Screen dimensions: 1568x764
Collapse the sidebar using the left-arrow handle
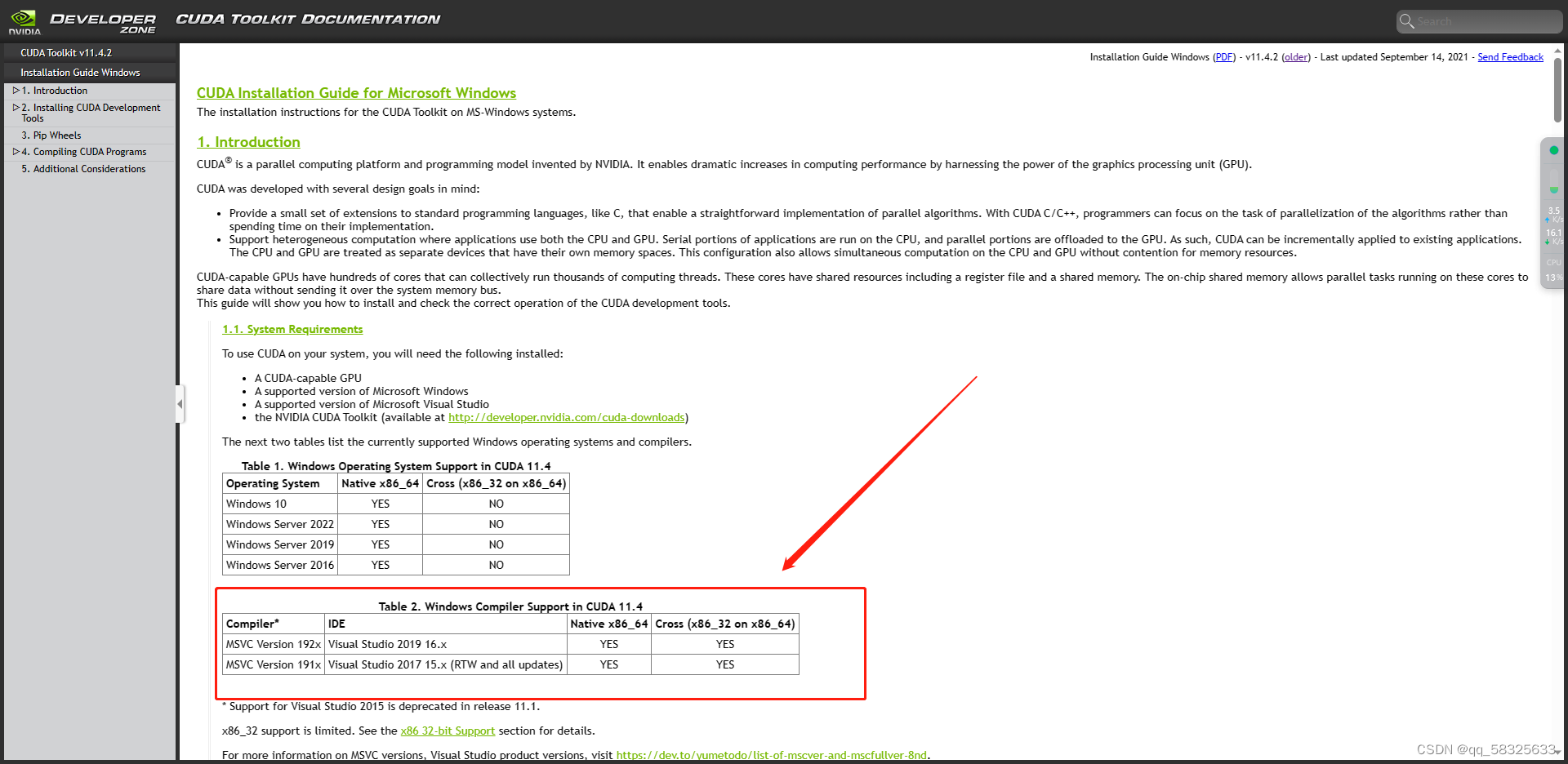coord(180,404)
